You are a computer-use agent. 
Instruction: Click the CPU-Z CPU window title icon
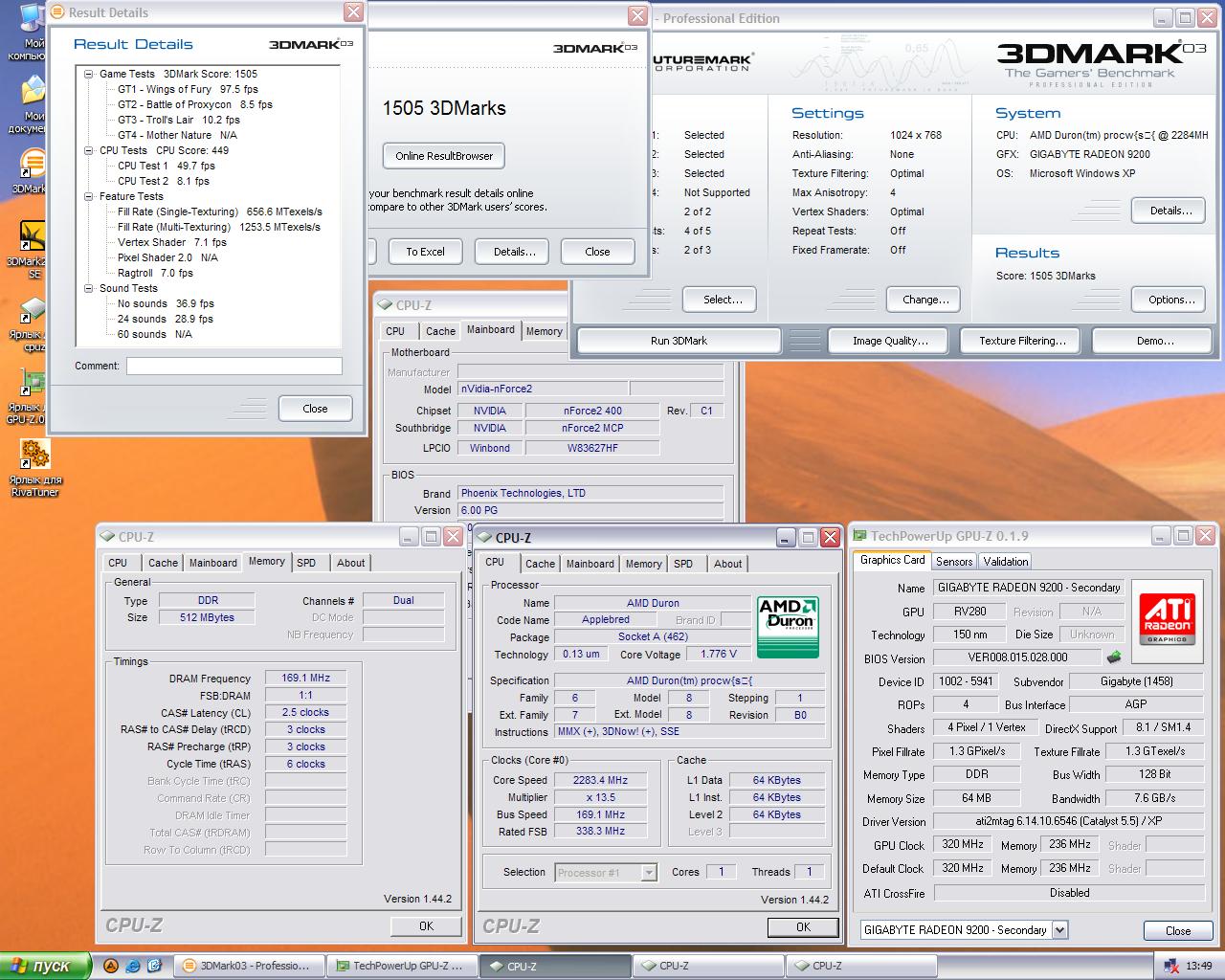485,538
